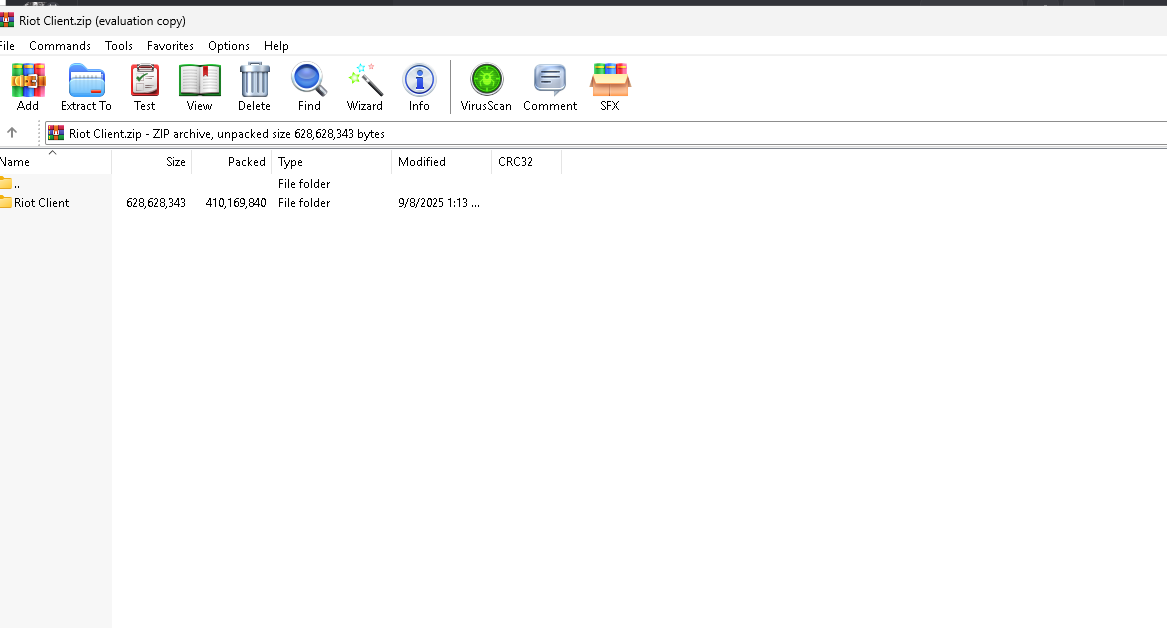This screenshot has width=1167, height=628.
Task: Click parent row's File folder type
Action: coord(304,183)
